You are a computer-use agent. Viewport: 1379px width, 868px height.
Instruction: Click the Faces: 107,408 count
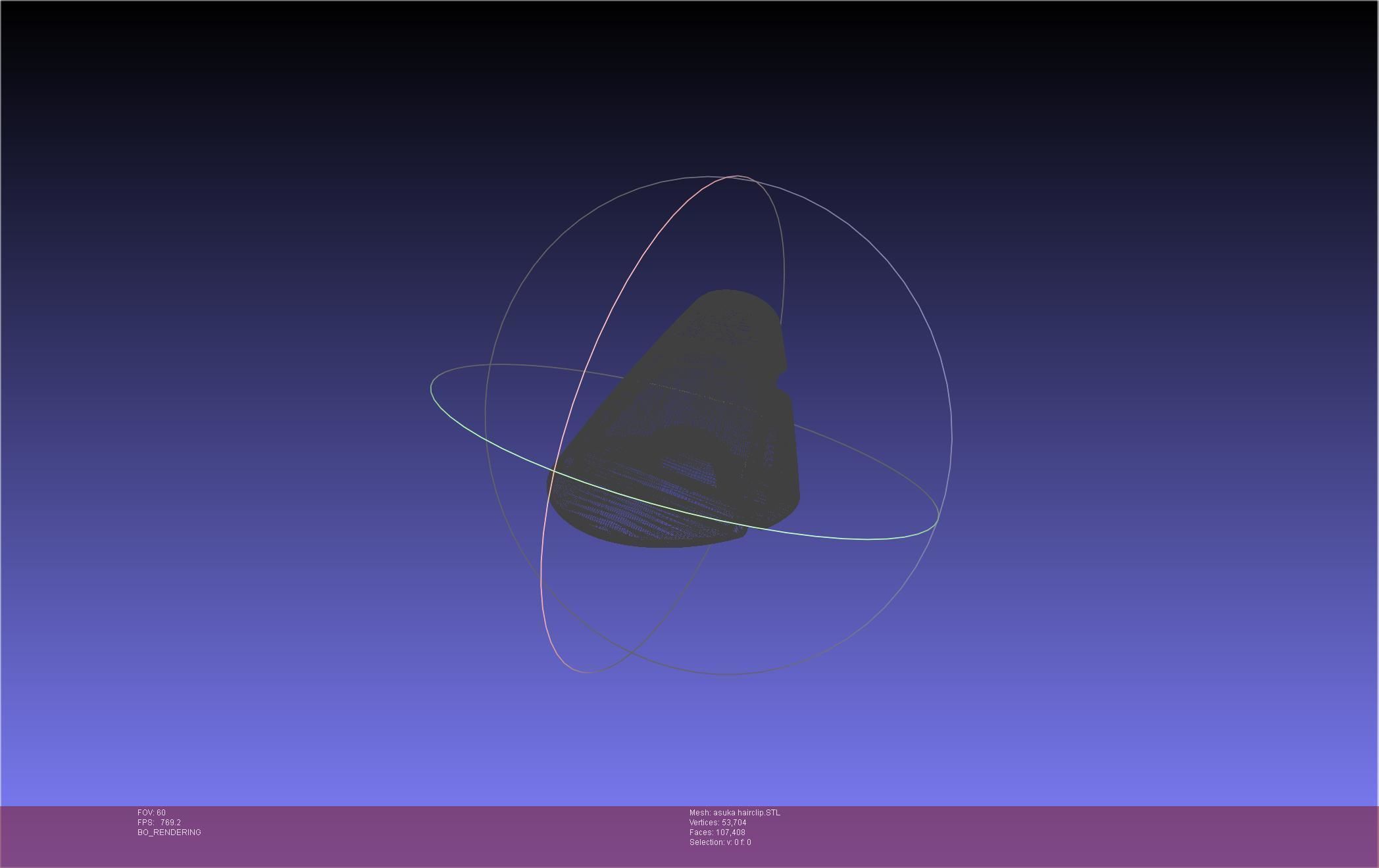[717, 832]
